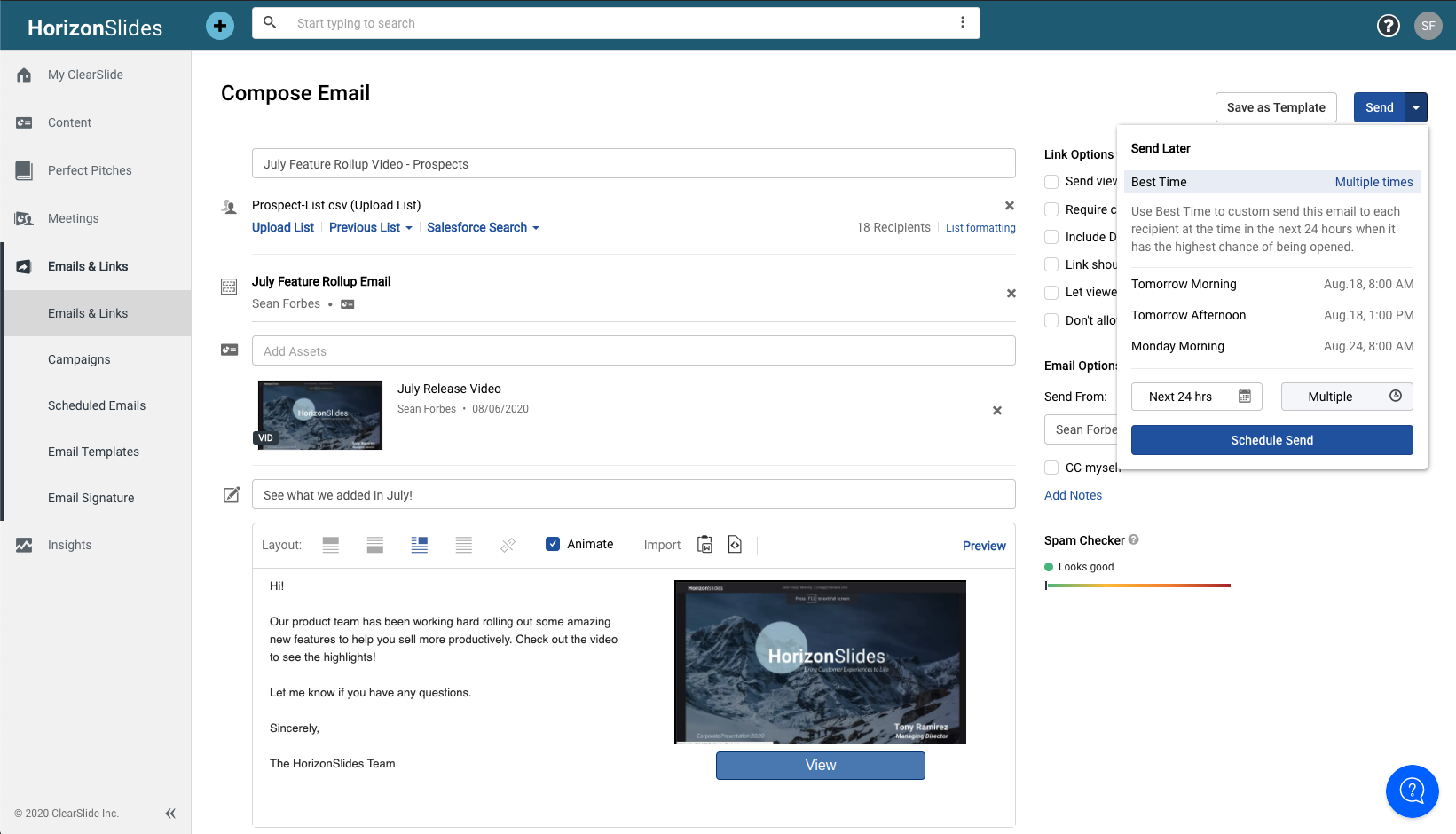The width and height of the screenshot is (1456, 834).
Task: Select Tomorrow Morning send time
Action: [x=1272, y=284]
